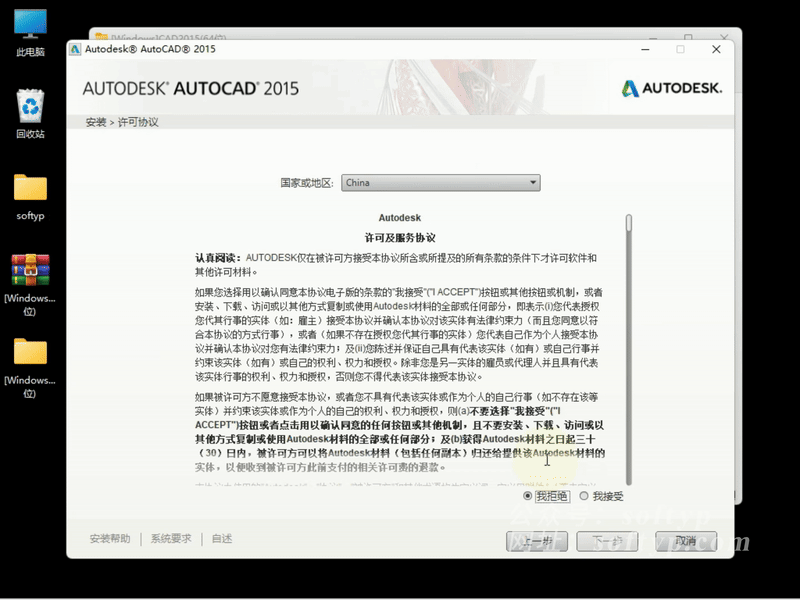
Task: Select the bottom [Windows... folder on the desktop
Action: [x=30, y=367]
